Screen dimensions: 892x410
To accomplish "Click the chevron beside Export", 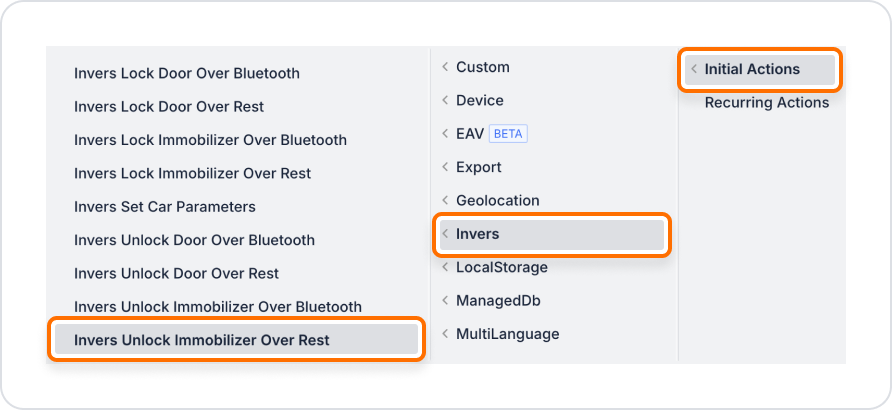I will [x=445, y=167].
